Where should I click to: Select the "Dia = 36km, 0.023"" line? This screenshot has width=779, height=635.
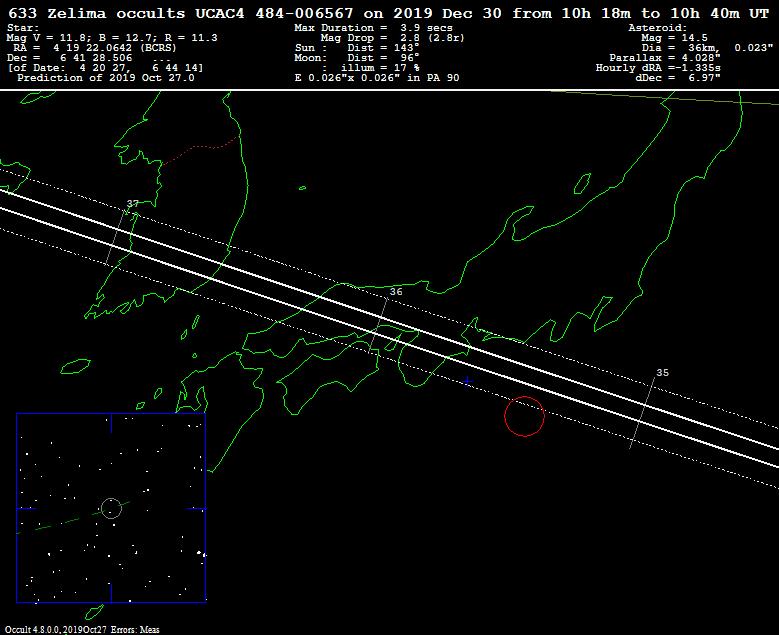coord(707,48)
